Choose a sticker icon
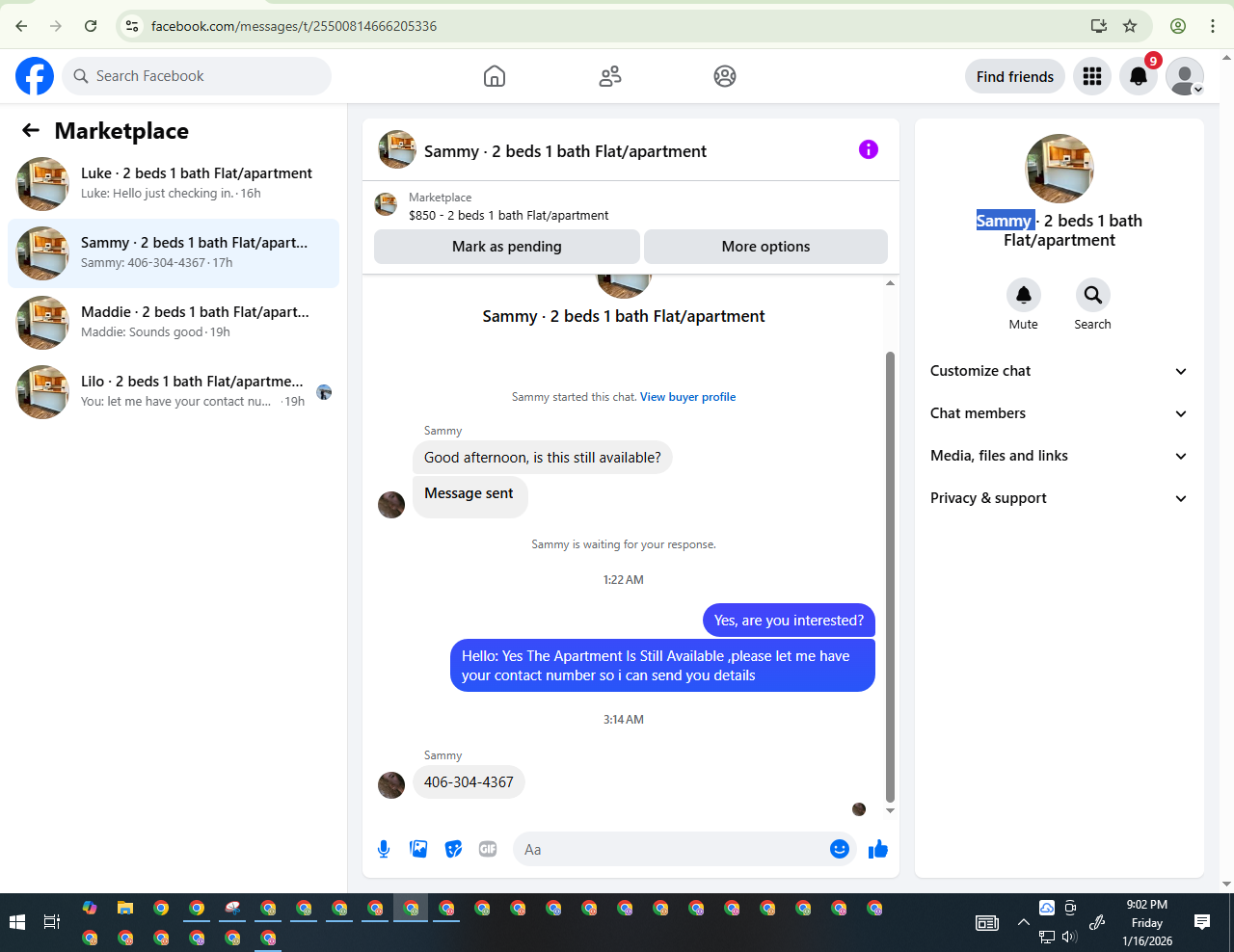 [x=453, y=849]
